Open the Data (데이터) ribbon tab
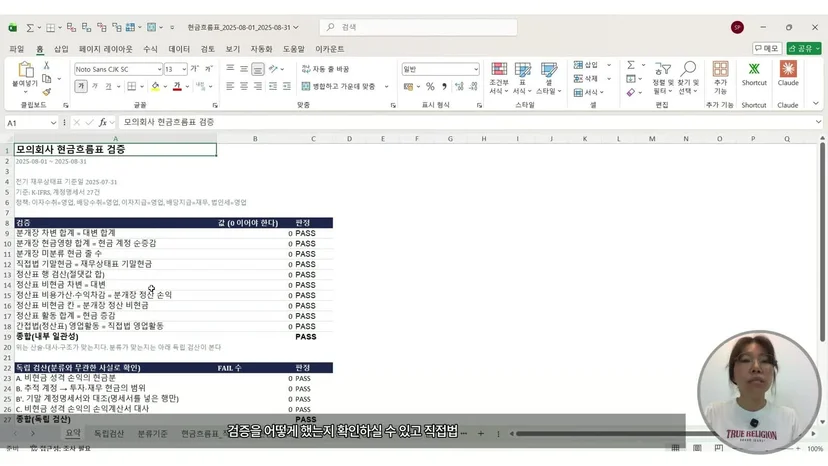The width and height of the screenshot is (828, 466). (x=179, y=49)
